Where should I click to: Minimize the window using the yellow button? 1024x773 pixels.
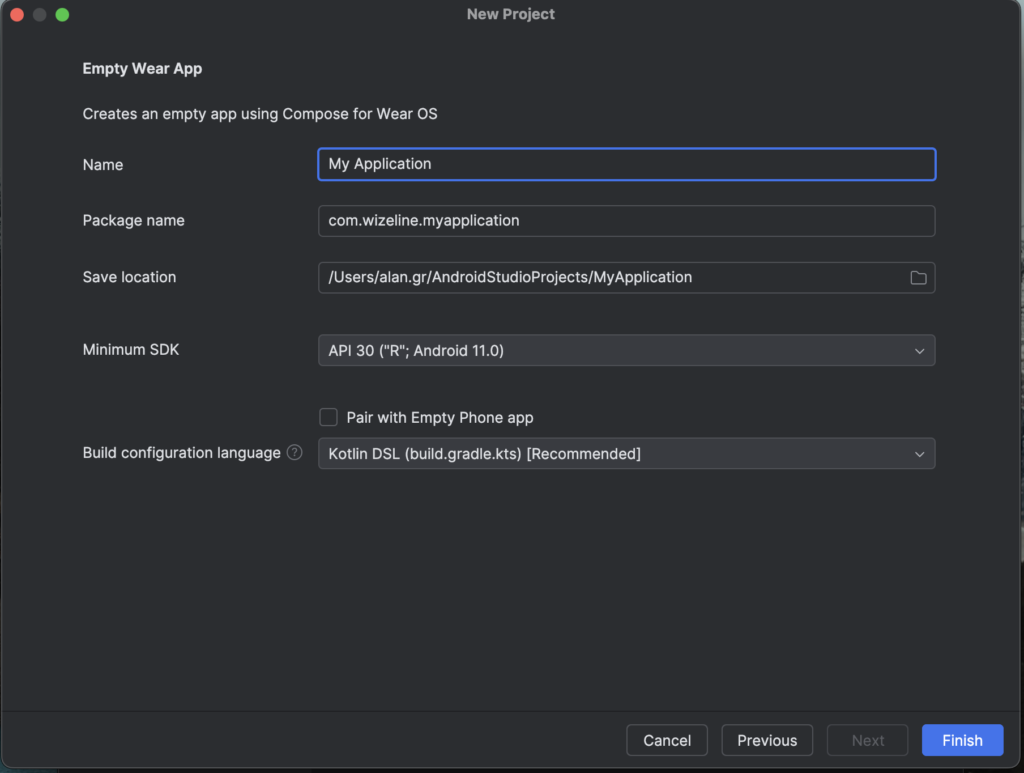coord(40,15)
